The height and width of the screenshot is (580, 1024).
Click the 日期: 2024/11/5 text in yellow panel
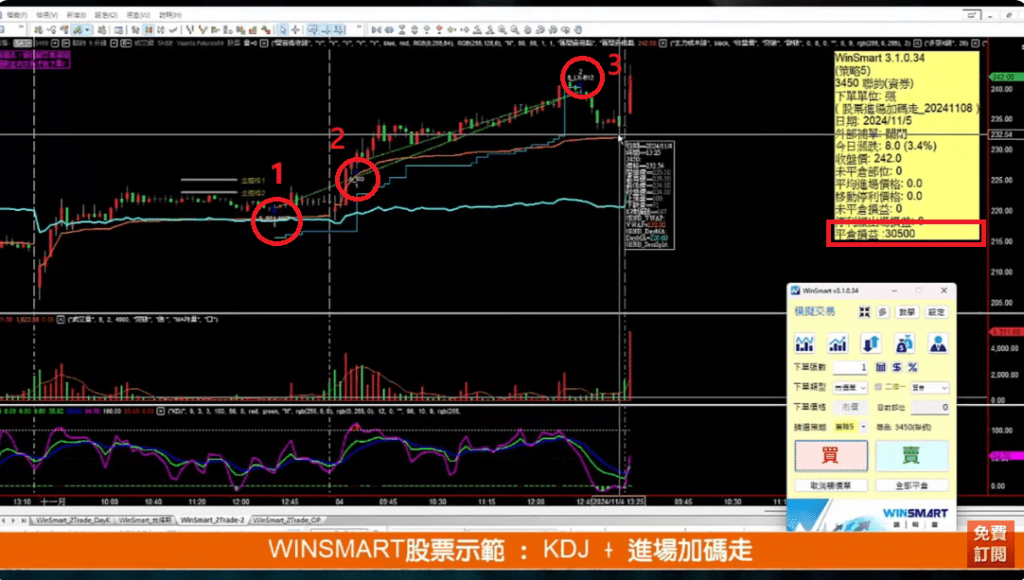[x=873, y=121]
